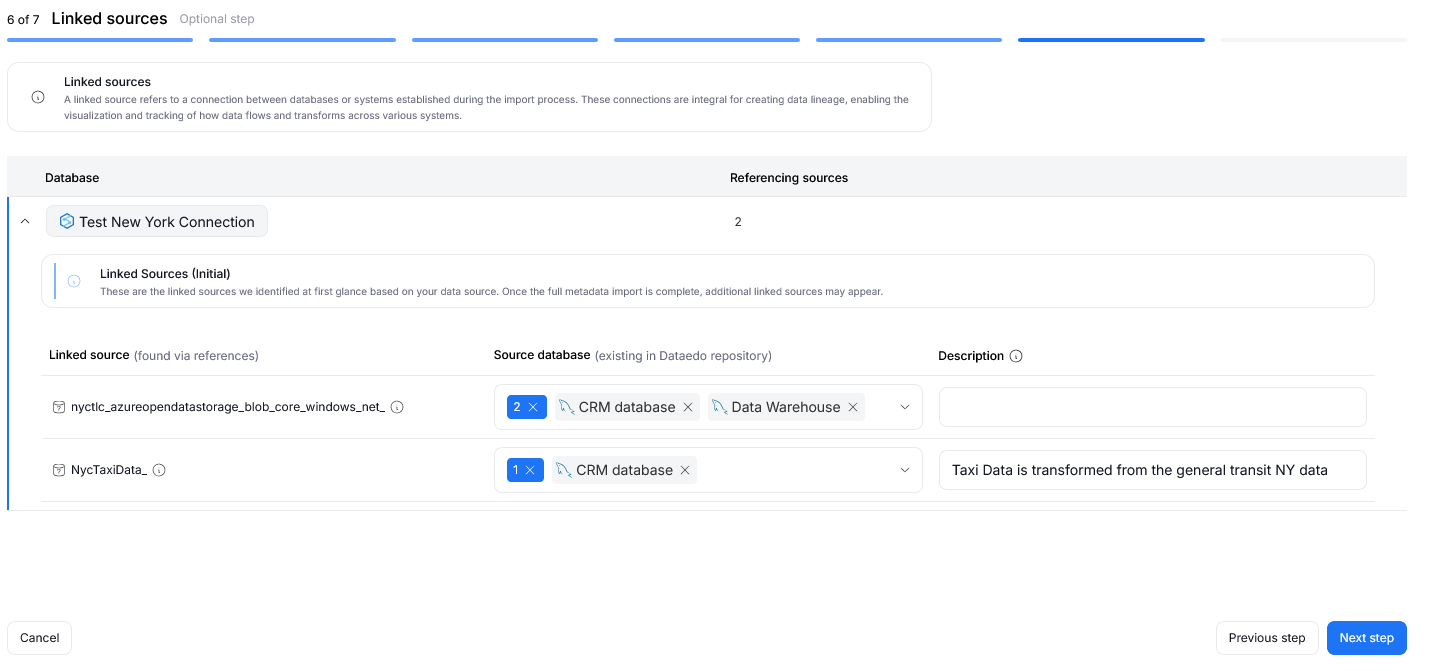Jump to the final seventh step bar
This screenshot has width=1434, height=671.
[1313, 40]
